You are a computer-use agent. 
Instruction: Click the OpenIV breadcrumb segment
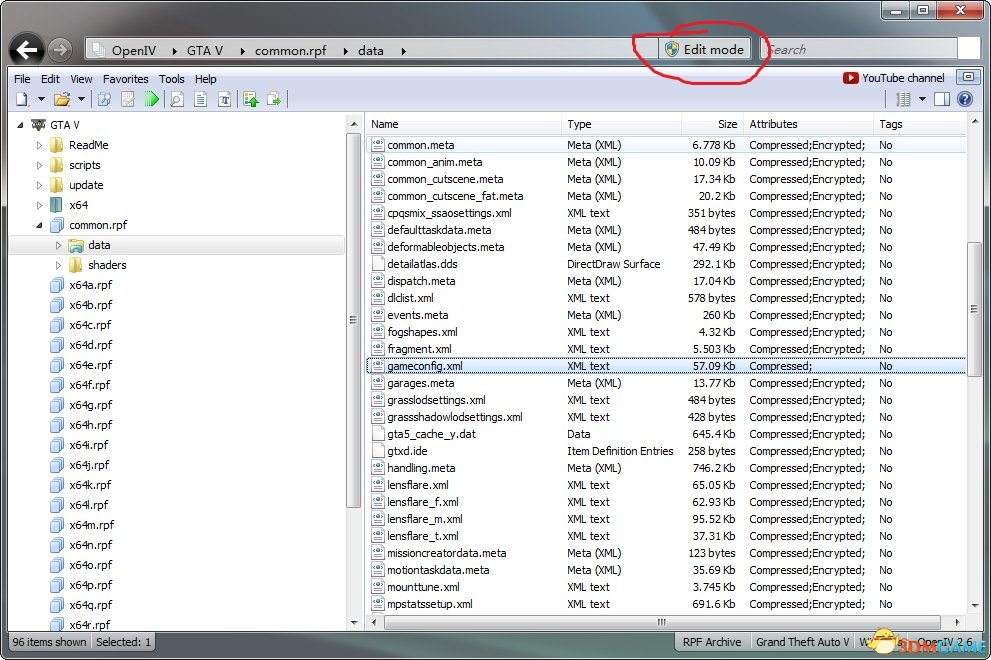(133, 51)
